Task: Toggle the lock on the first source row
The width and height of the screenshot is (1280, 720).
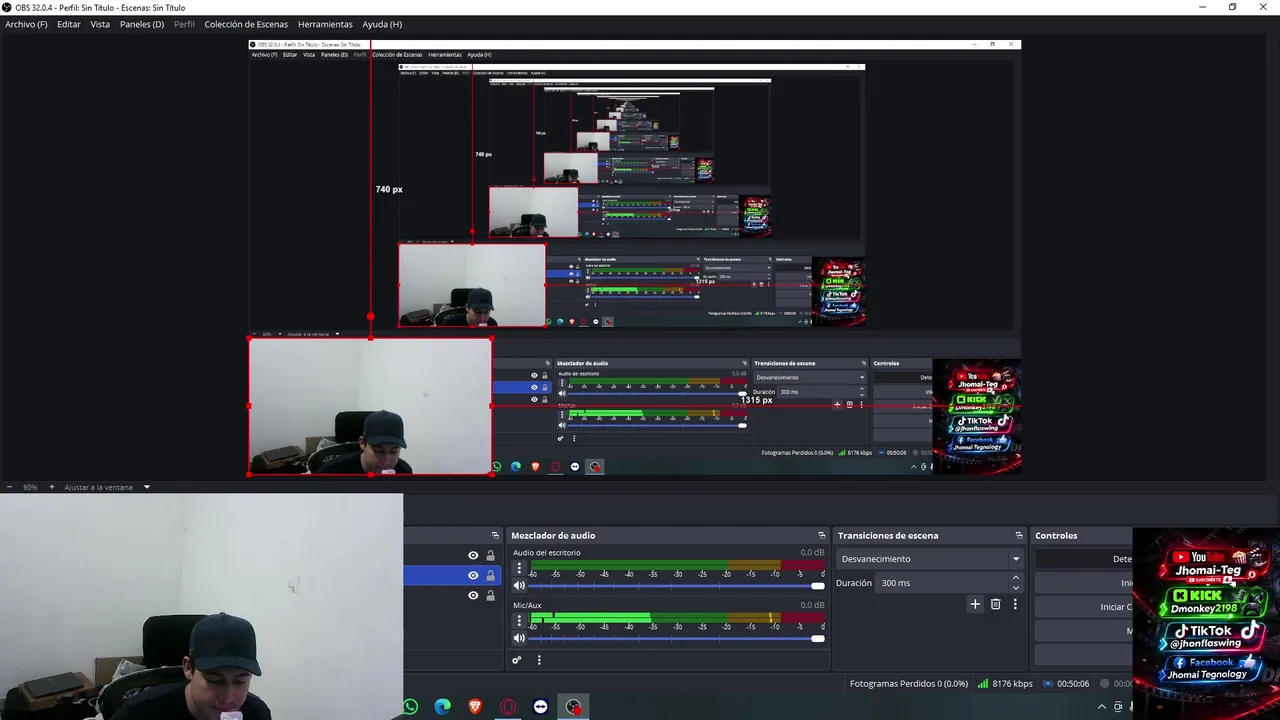Action: 490,555
